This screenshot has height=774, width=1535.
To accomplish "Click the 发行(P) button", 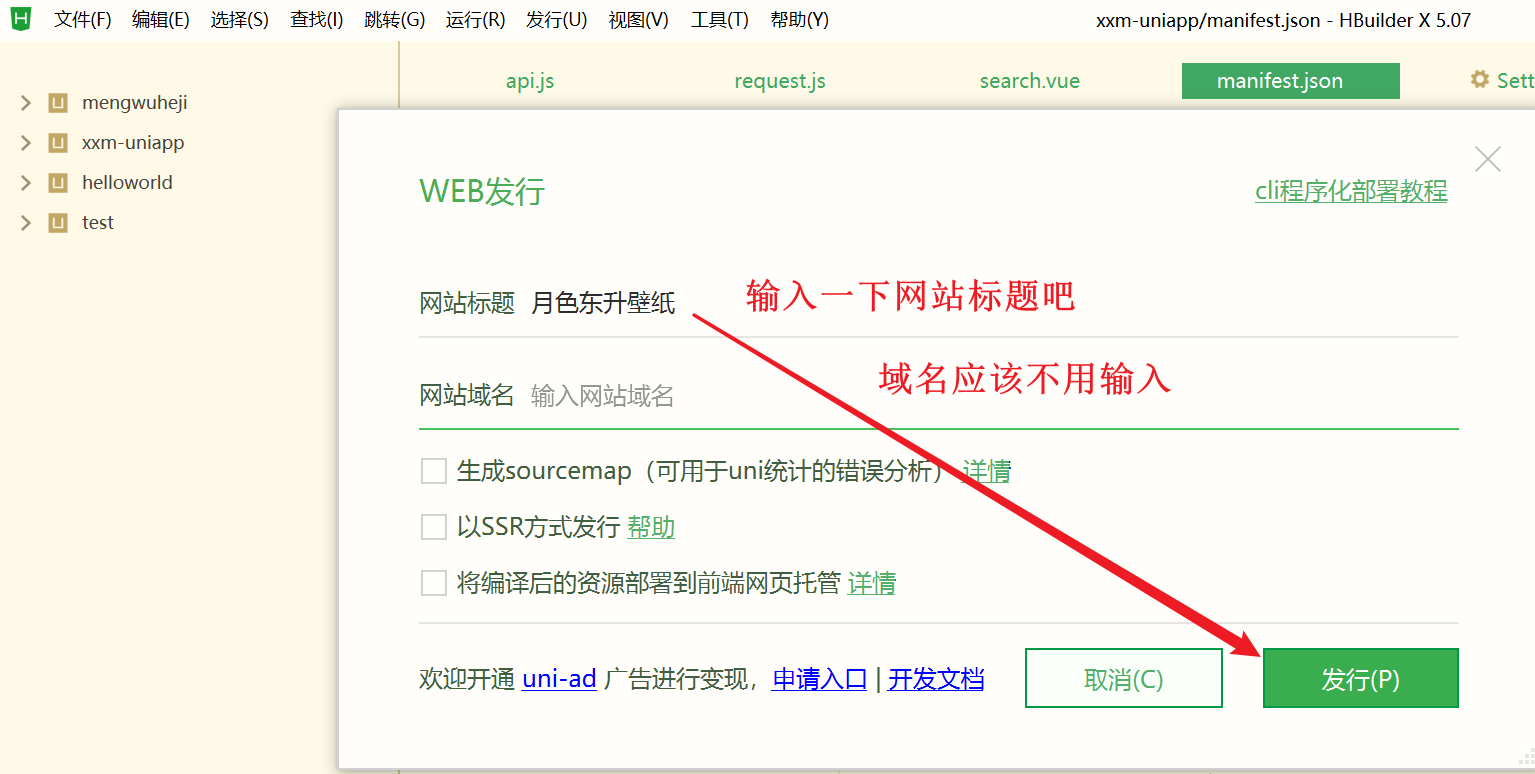I will pos(1361,679).
